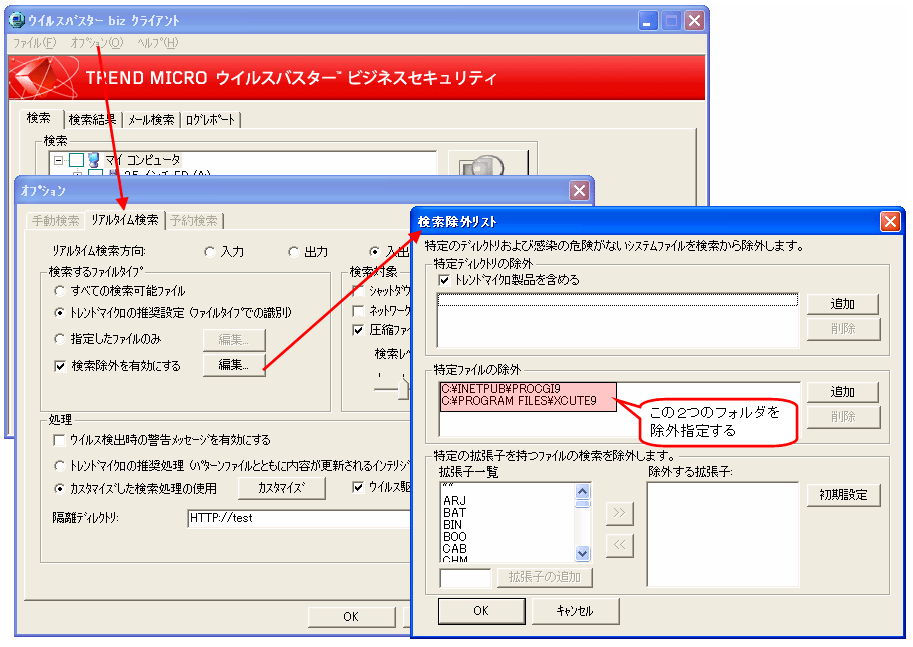The width and height of the screenshot is (913, 647).
Task: Click 編集 button next to 指定したファイルのみ
Action: pos(234,340)
